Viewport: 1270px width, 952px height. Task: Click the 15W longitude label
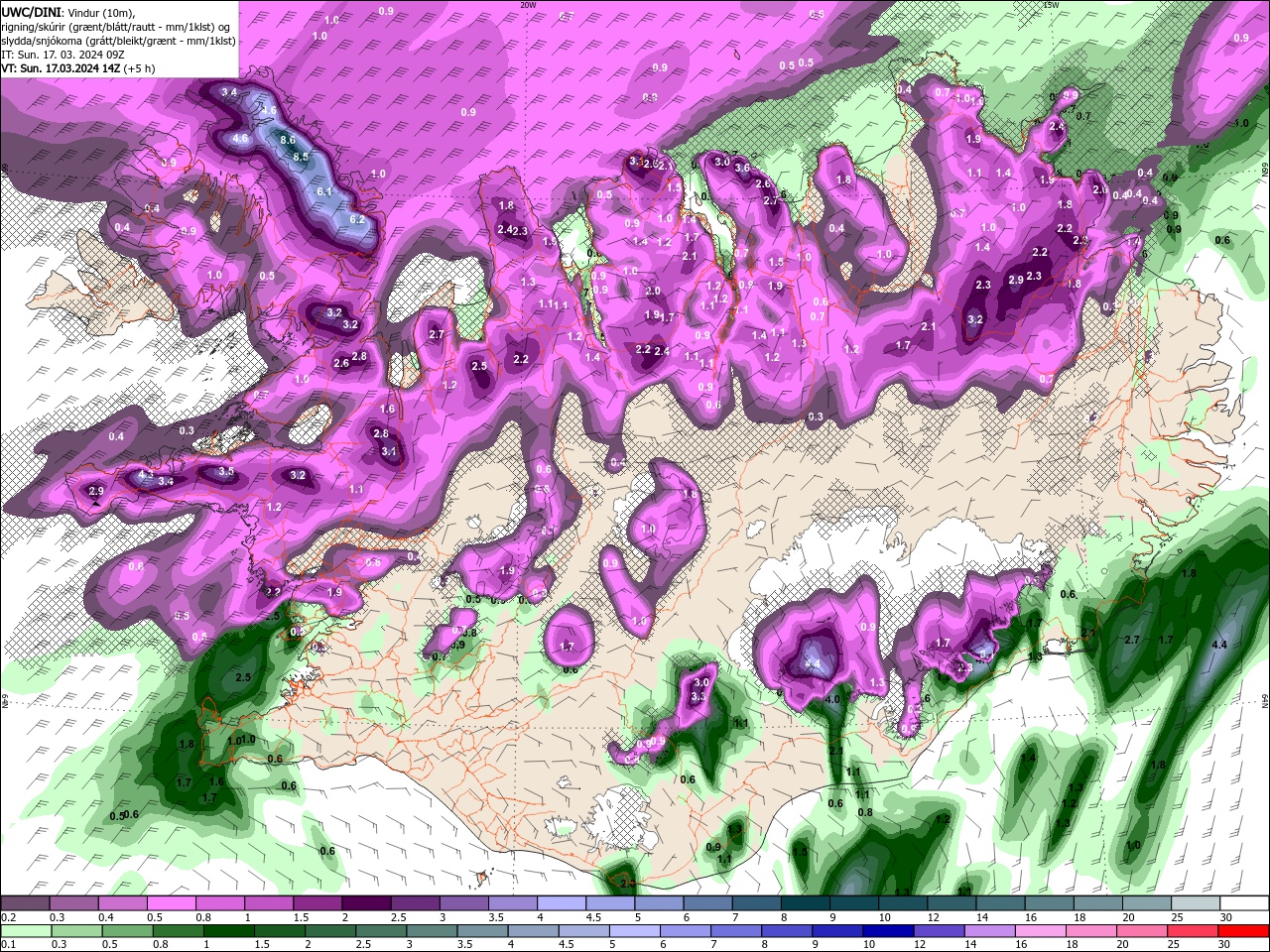1051,5
